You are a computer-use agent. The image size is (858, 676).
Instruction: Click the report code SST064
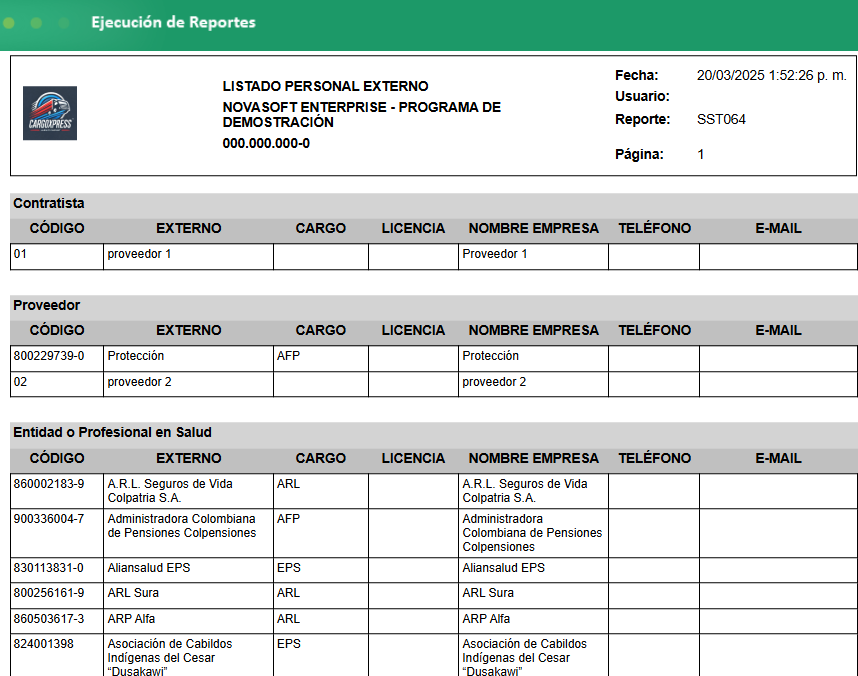pos(721,119)
